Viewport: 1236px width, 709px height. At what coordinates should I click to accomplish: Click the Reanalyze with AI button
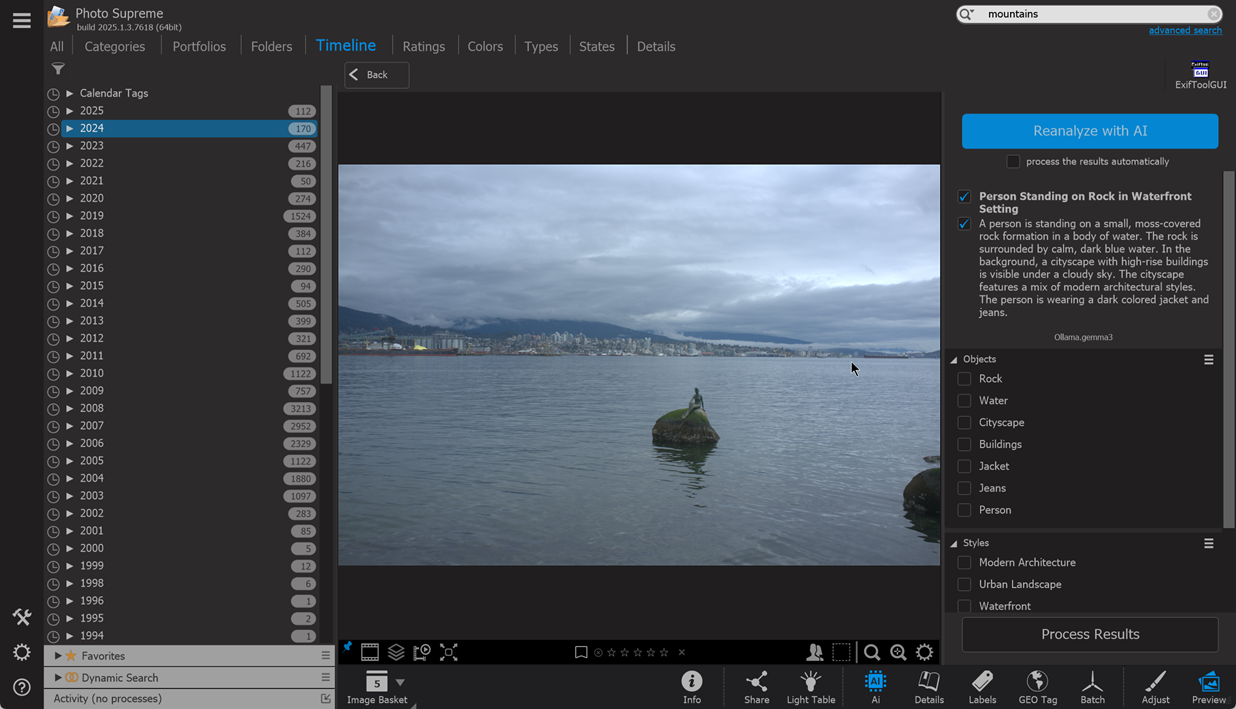pos(1090,131)
